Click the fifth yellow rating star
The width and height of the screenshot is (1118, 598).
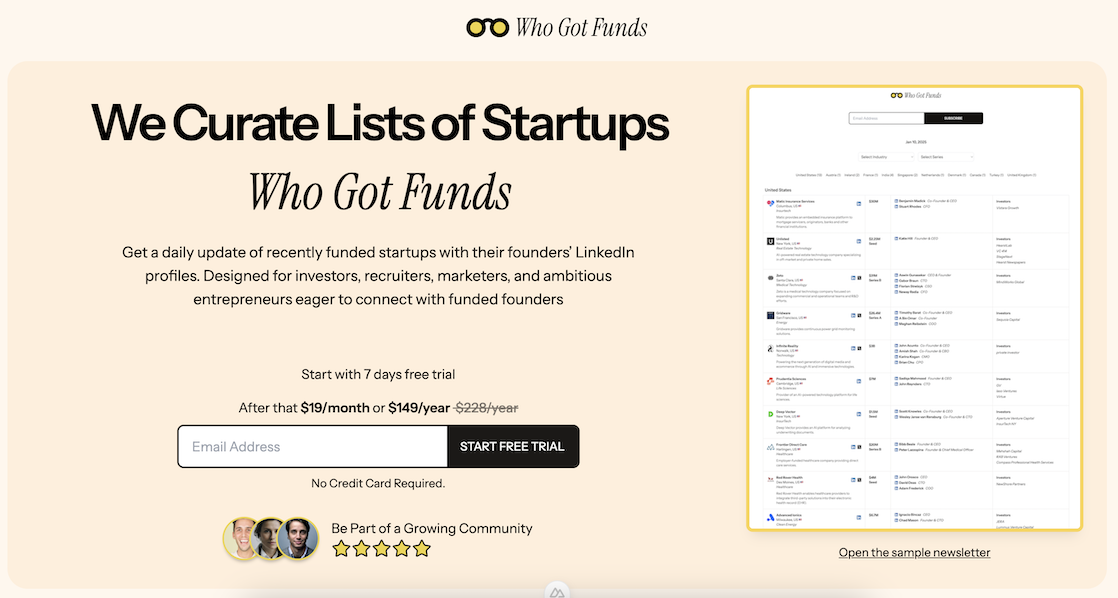422,548
